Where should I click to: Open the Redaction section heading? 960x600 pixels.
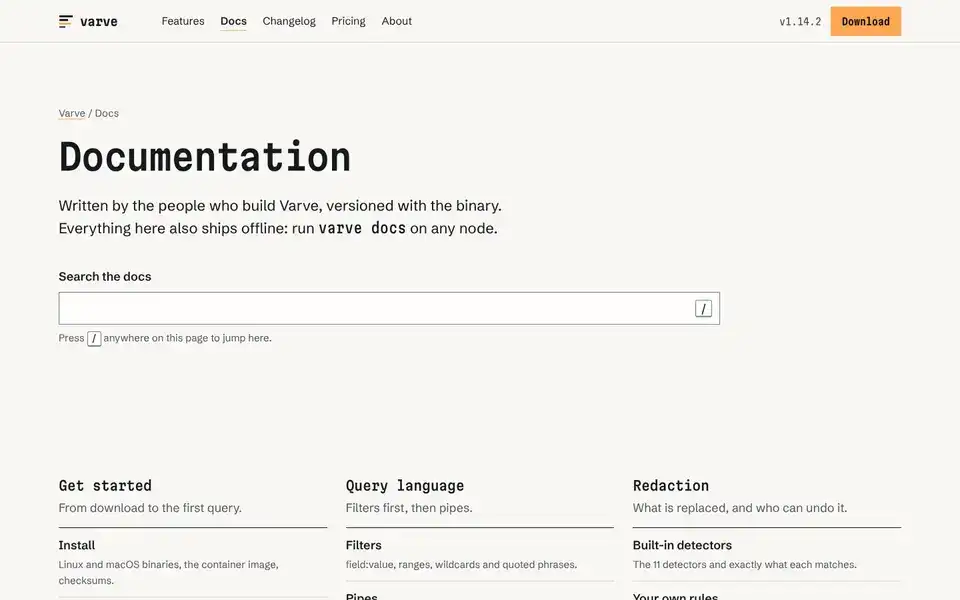coord(670,486)
